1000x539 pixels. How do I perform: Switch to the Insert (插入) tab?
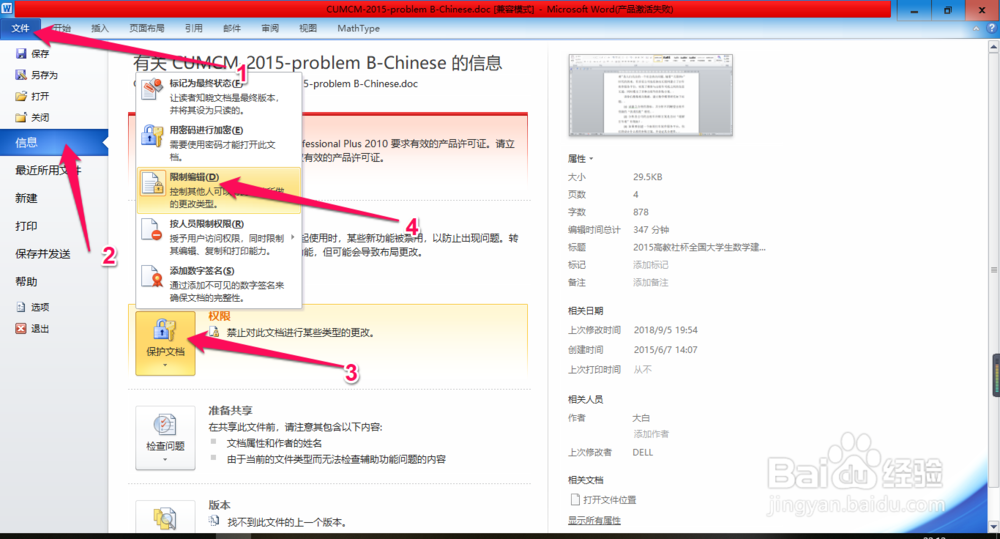99,29
